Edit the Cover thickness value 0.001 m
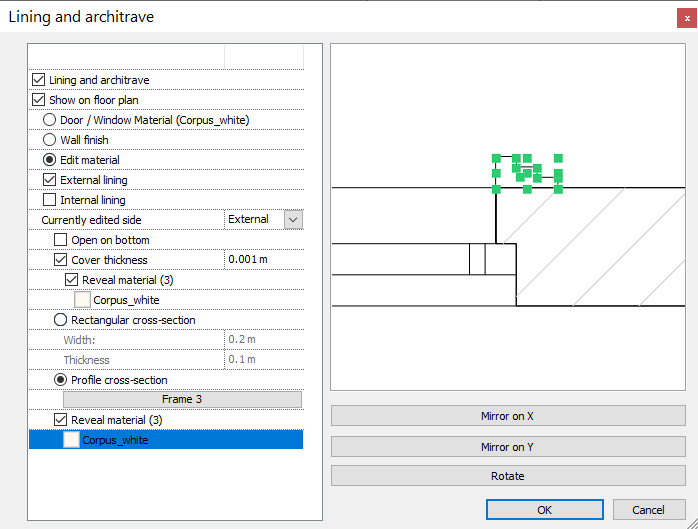This screenshot has width=698, height=529. click(264, 260)
